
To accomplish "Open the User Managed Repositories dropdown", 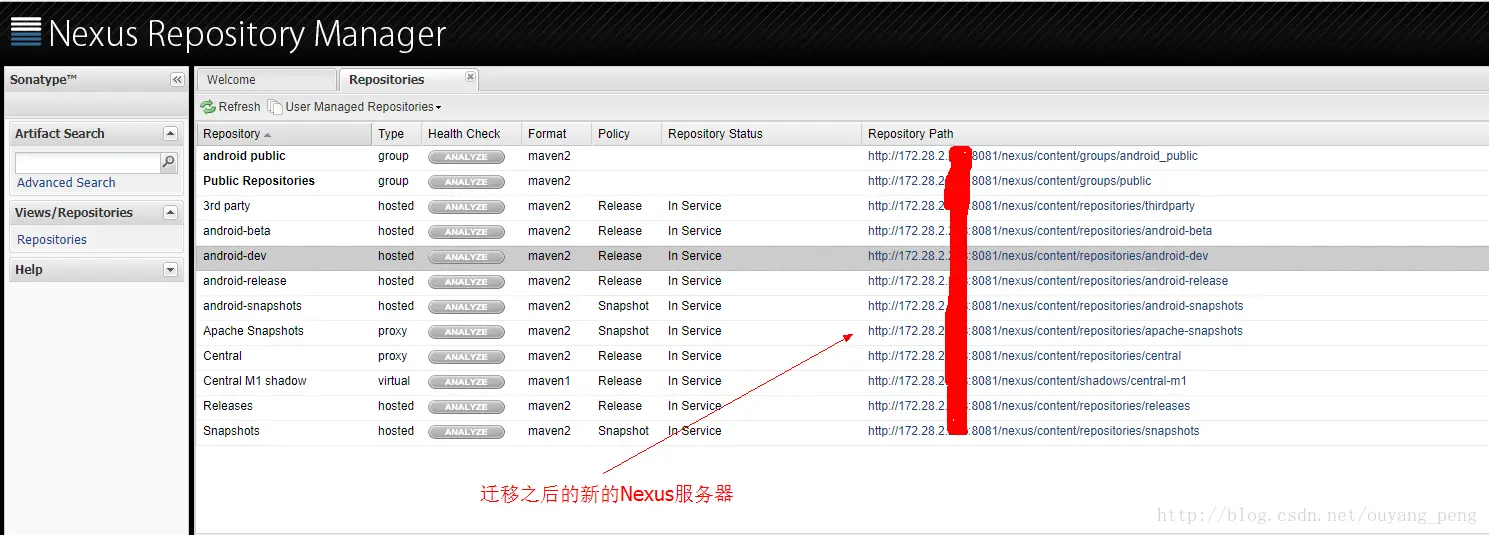I will coord(362,107).
